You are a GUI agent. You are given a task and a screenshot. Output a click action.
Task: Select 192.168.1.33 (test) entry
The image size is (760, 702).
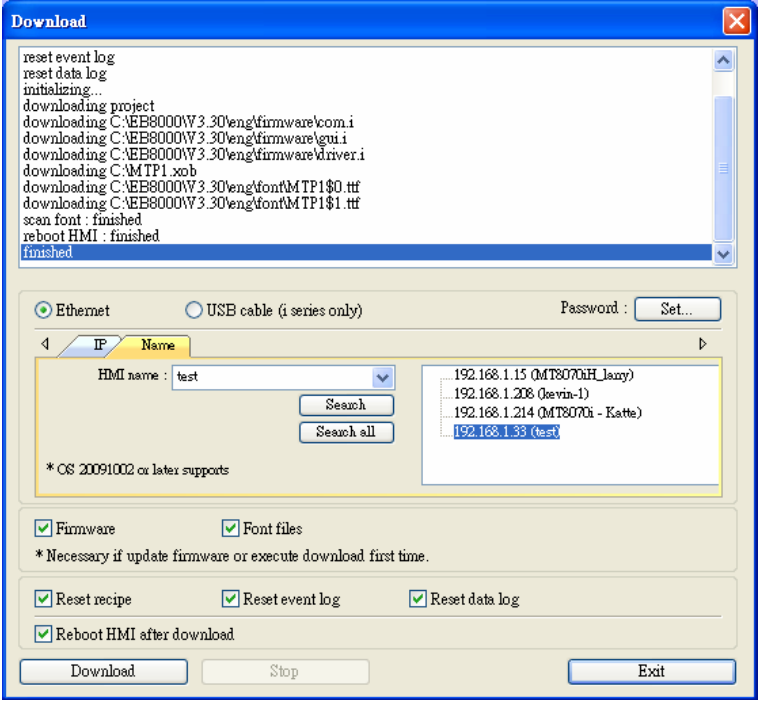click(507, 431)
